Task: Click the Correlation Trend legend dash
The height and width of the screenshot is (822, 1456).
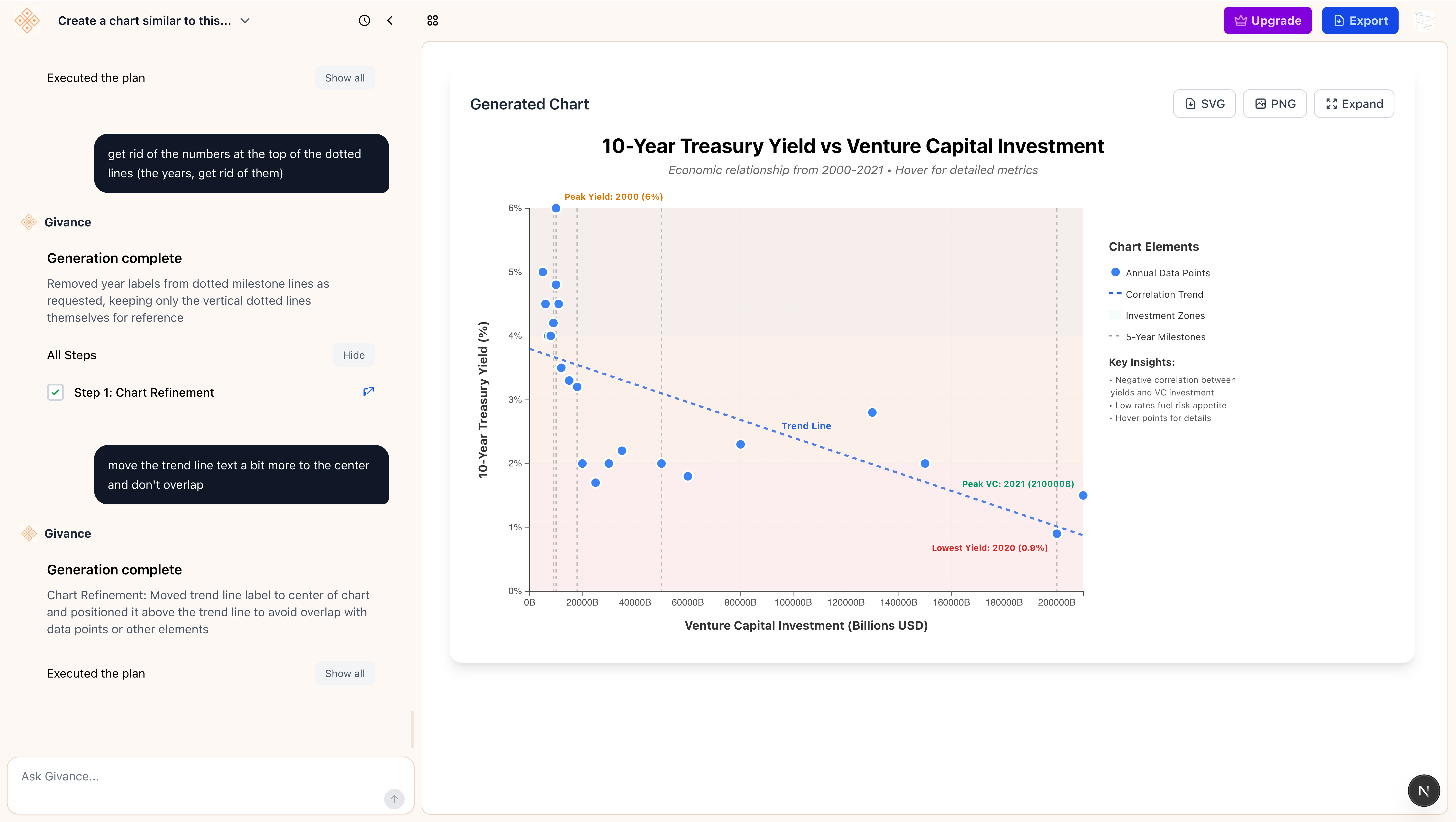Action: coord(1115,293)
